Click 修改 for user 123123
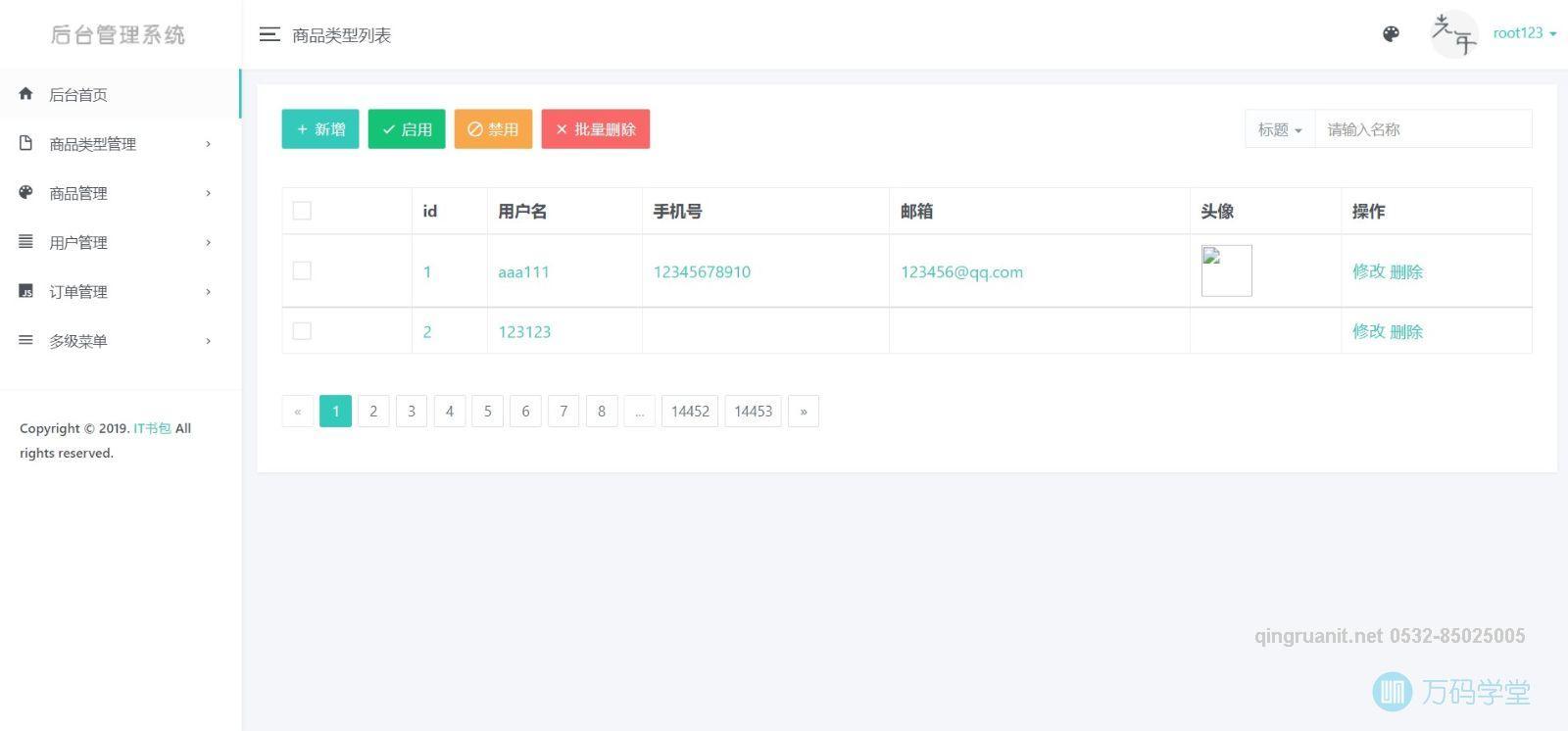The image size is (1568, 731). click(1368, 331)
